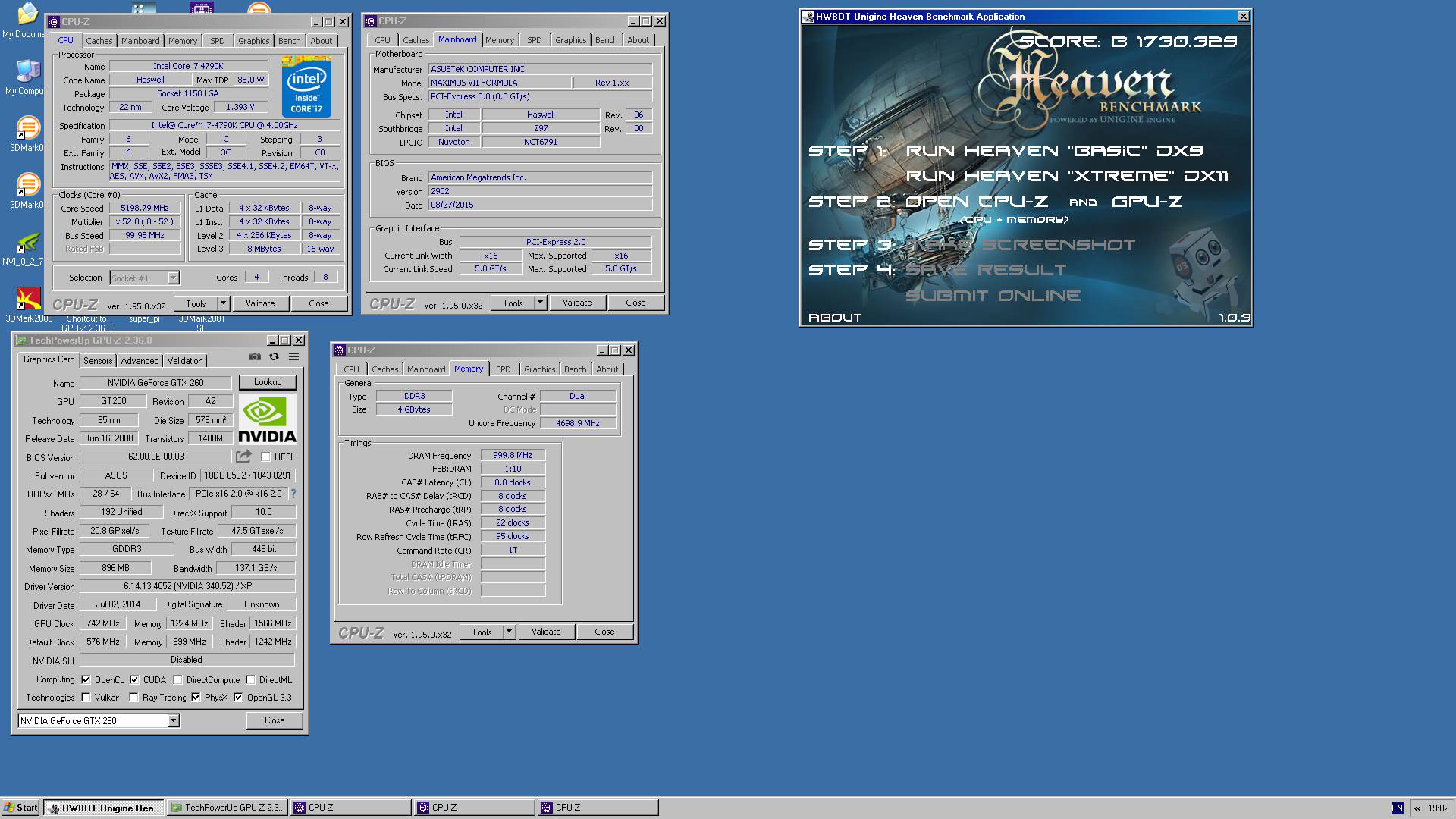1456x819 pixels.
Task: Expand hidden tray icons chevron
Action: (x=1417, y=808)
